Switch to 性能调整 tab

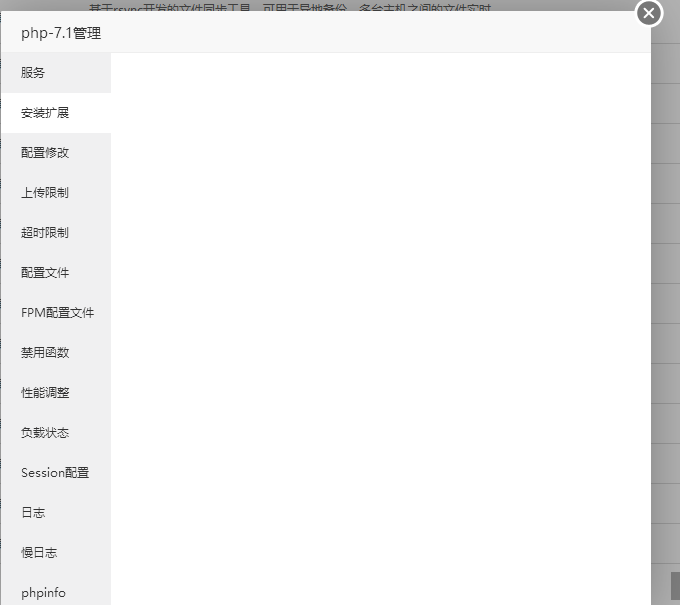tap(56, 392)
